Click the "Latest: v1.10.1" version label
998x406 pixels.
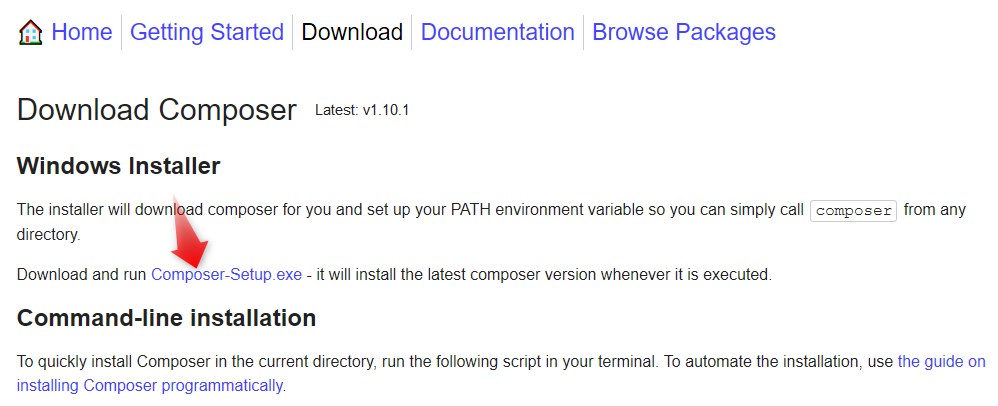(362, 110)
